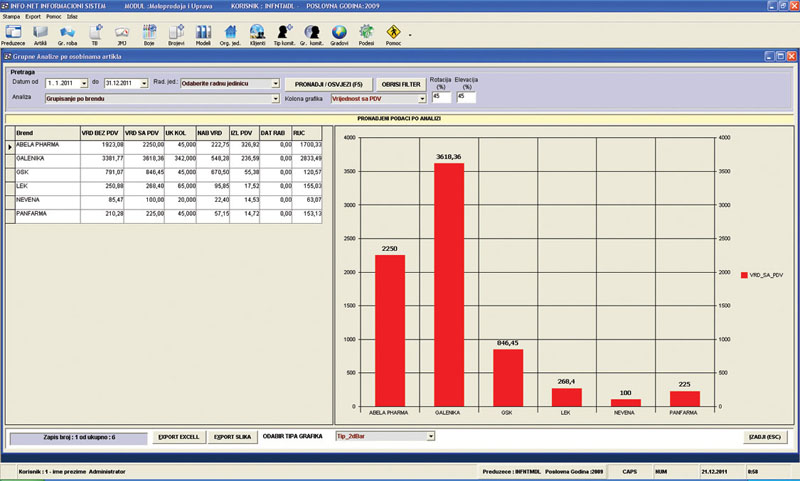The image size is (800, 481).
Task: Open the Tip komit. icon
Action: pyautogui.click(x=284, y=35)
